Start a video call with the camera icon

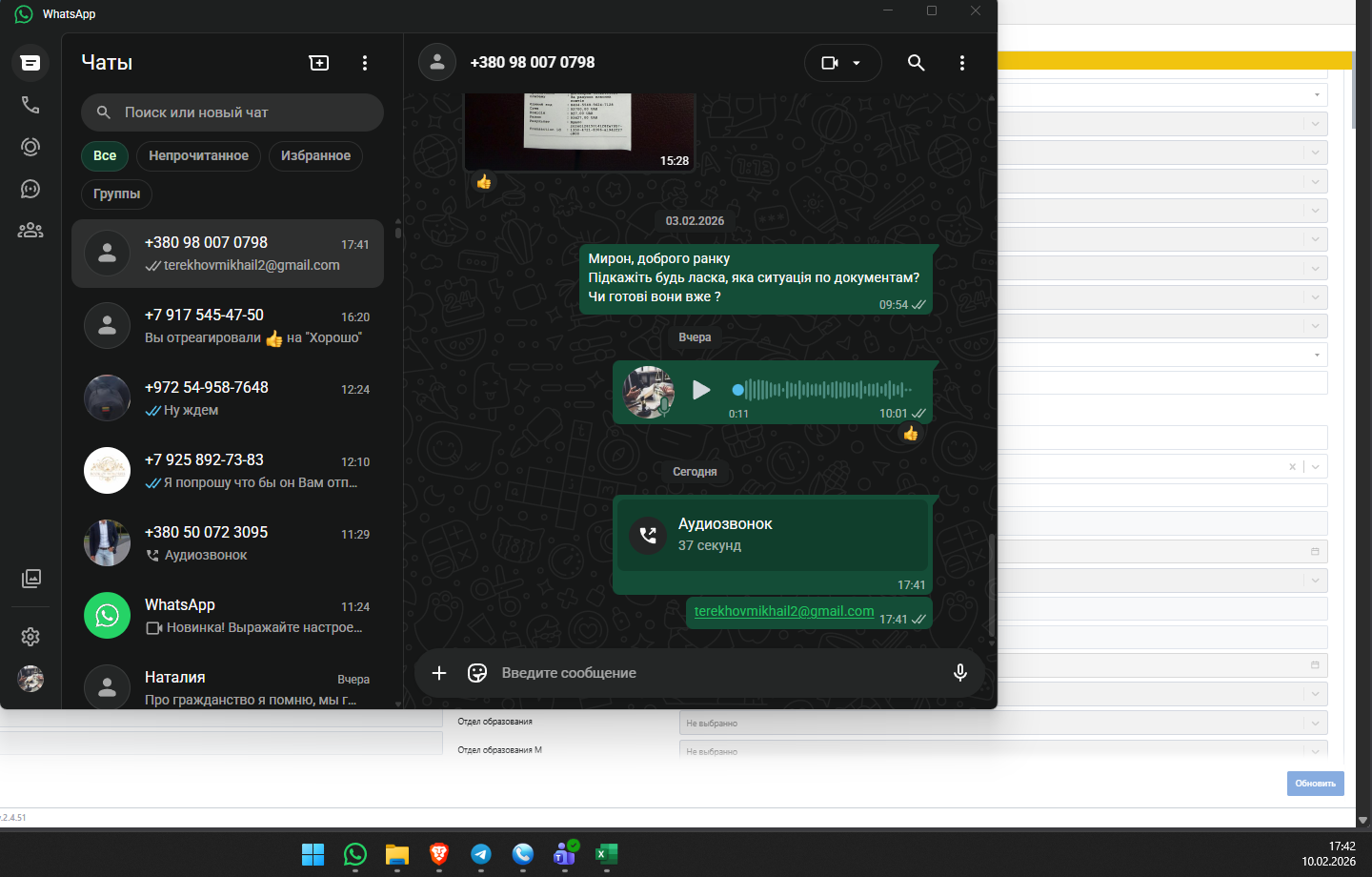pos(830,63)
